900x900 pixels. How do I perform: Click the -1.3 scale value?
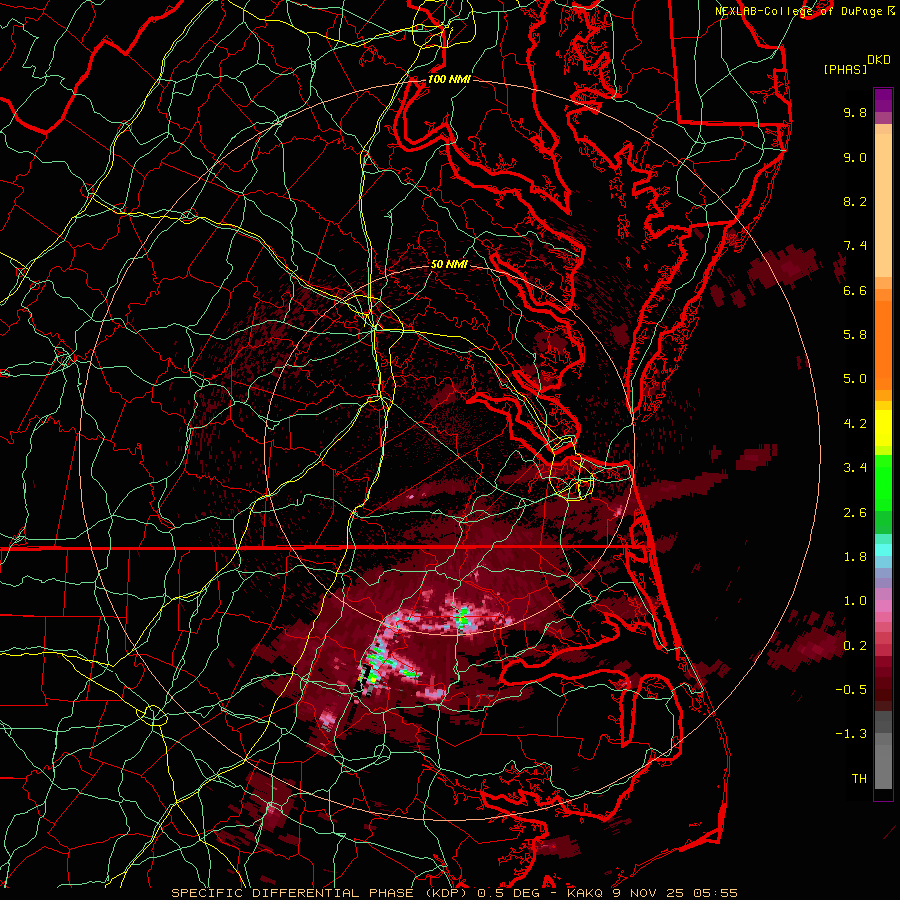[851, 734]
